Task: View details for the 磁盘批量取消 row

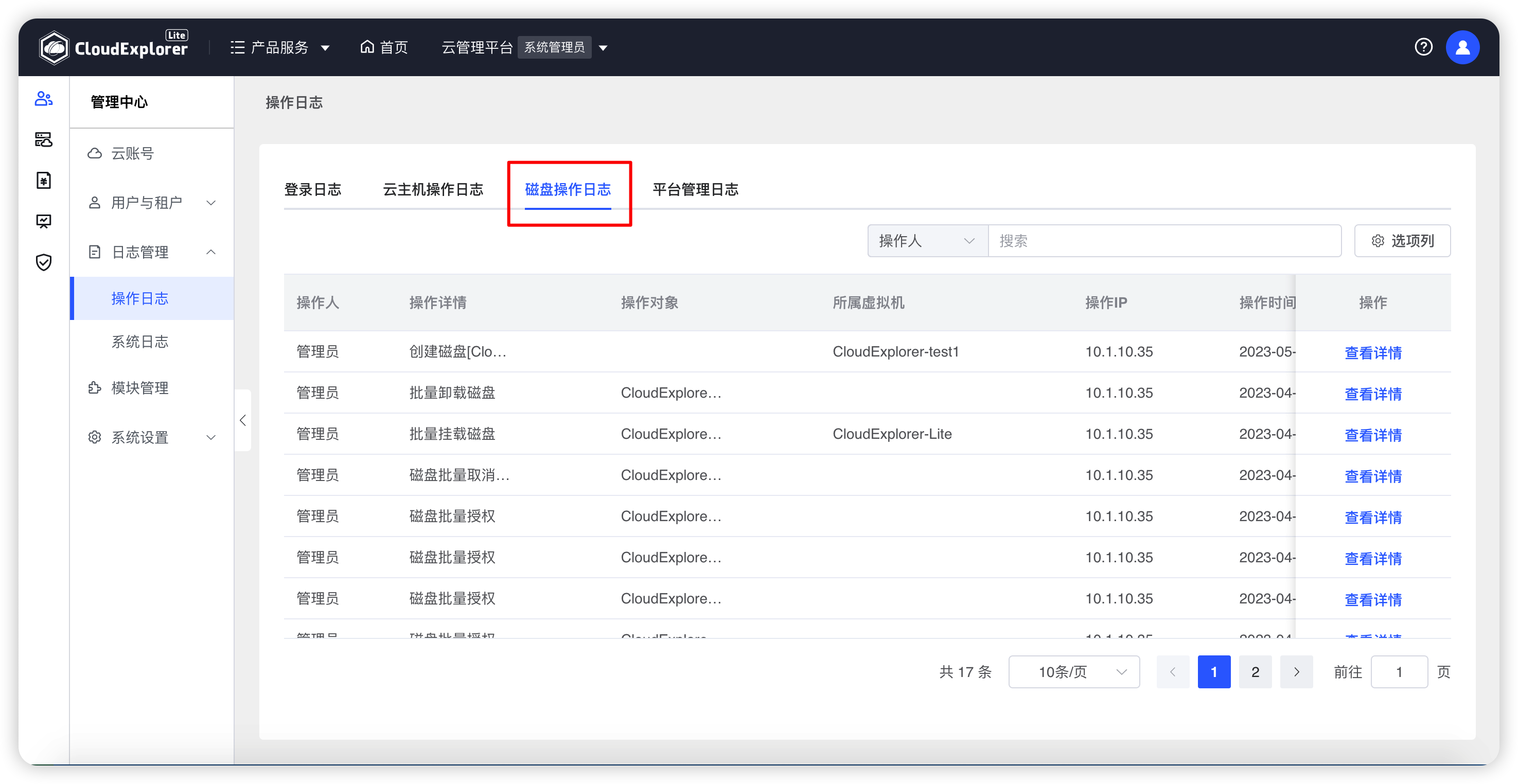Action: click(x=1373, y=476)
